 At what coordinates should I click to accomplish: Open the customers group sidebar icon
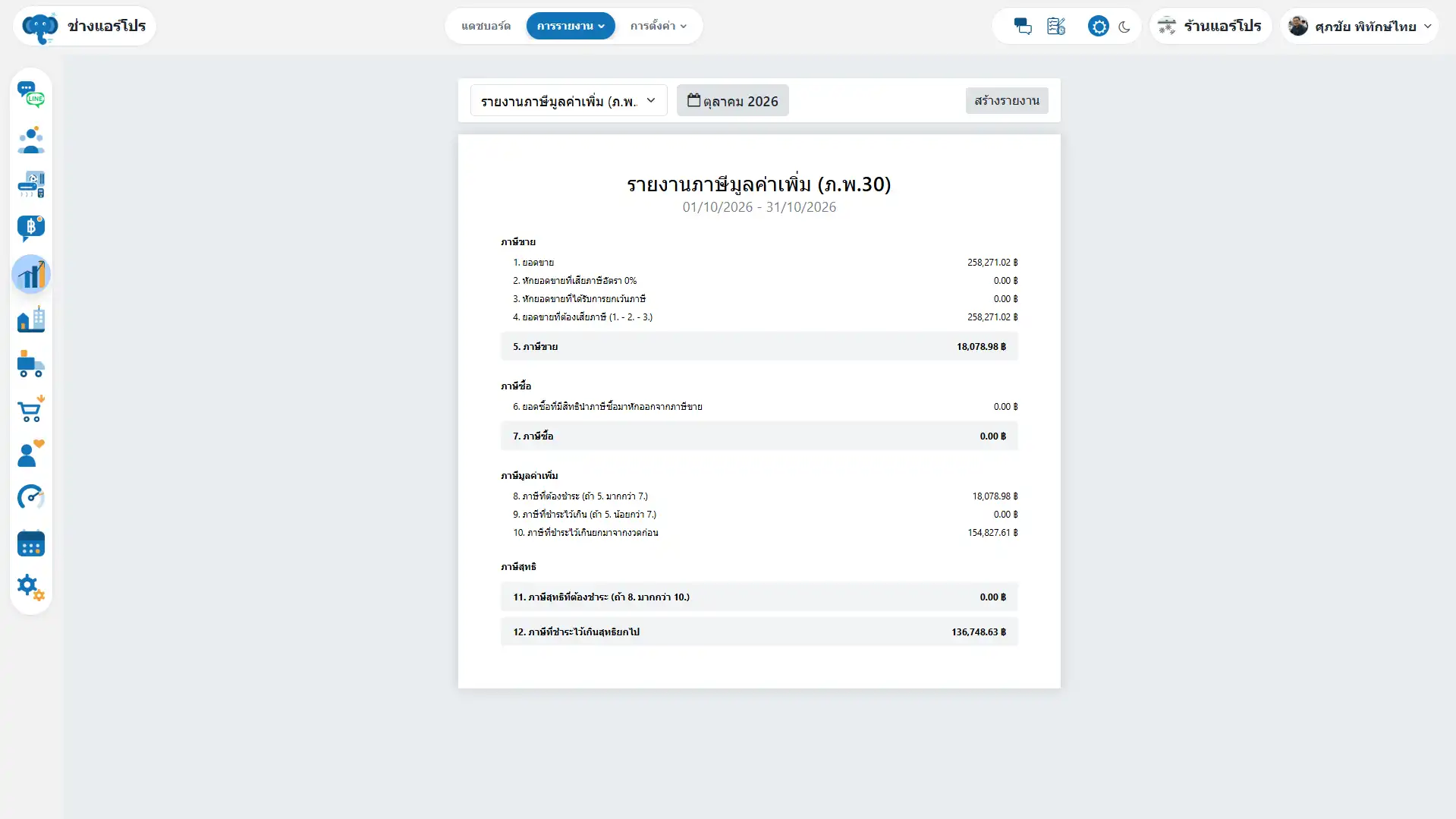tap(31, 140)
